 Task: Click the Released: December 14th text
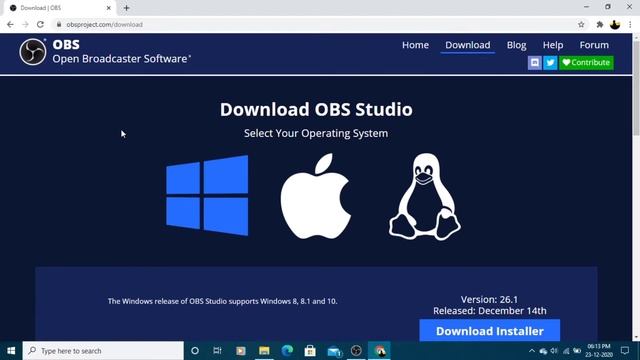click(x=489, y=311)
